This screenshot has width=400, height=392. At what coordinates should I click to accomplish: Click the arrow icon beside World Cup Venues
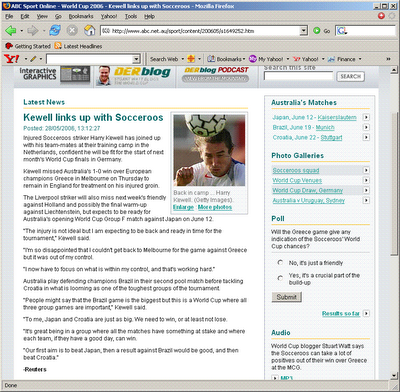coord(366,180)
